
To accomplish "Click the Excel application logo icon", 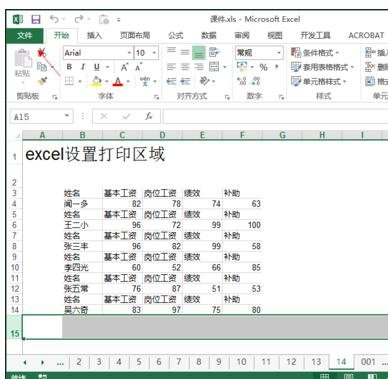I will (18, 19).
